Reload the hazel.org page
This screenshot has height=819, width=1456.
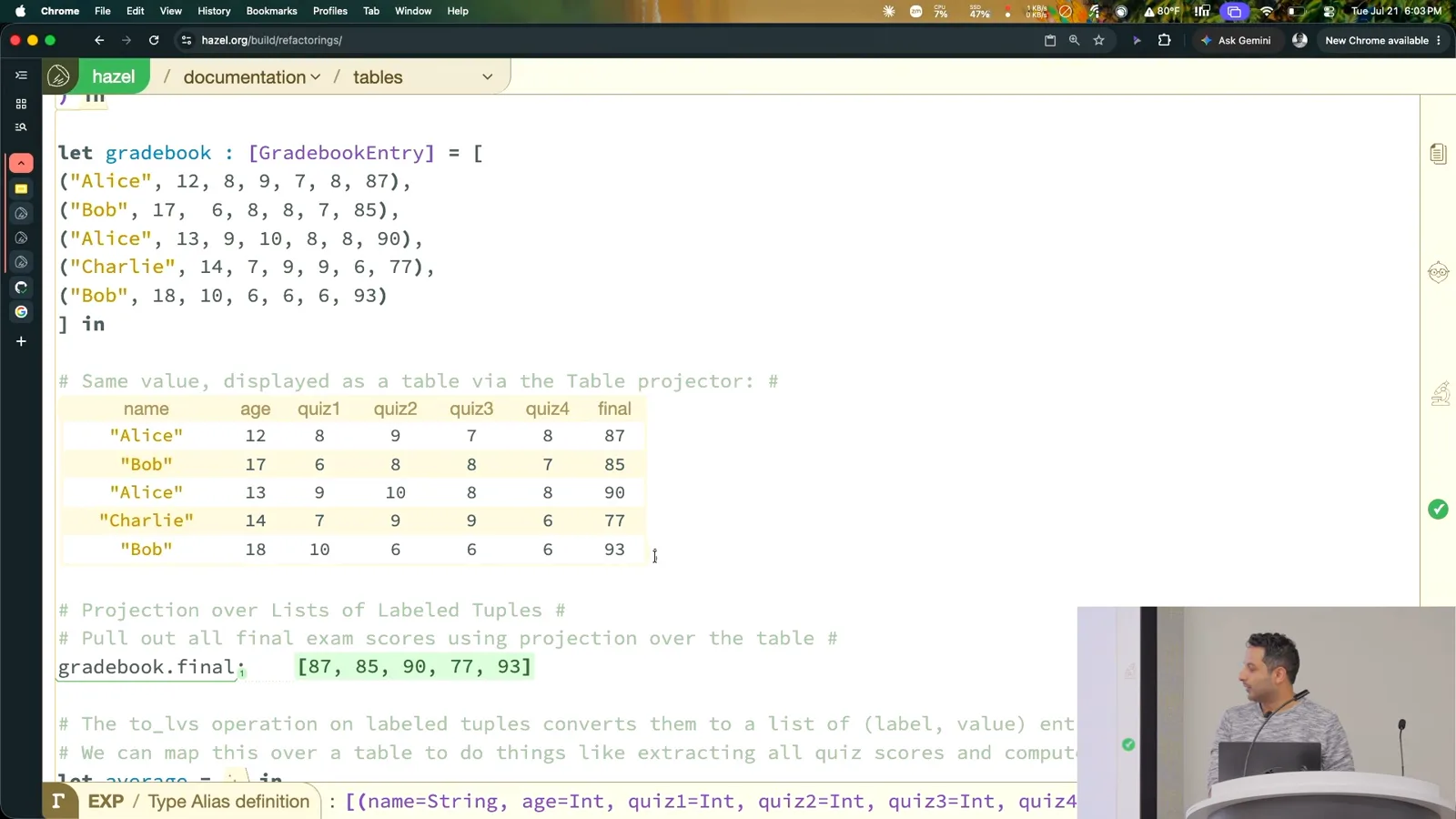(154, 40)
